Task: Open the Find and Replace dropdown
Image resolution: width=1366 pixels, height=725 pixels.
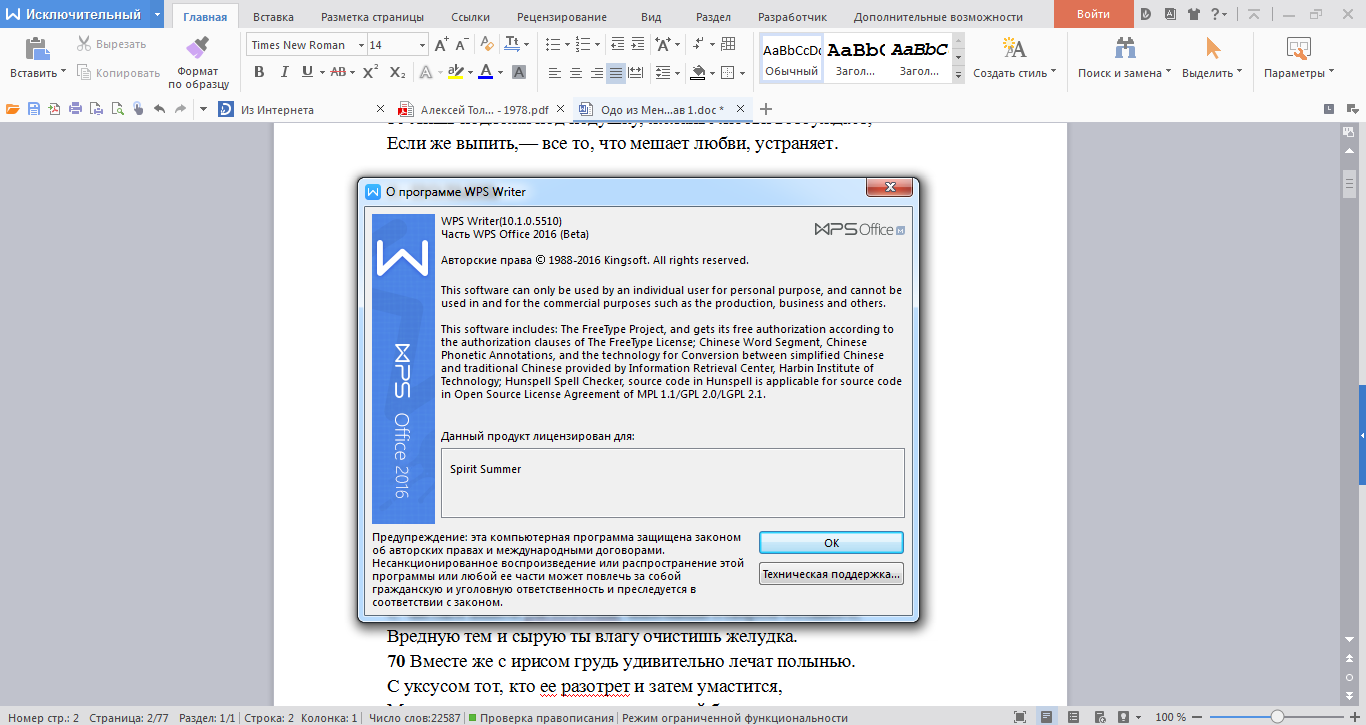Action: (x=1169, y=73)
